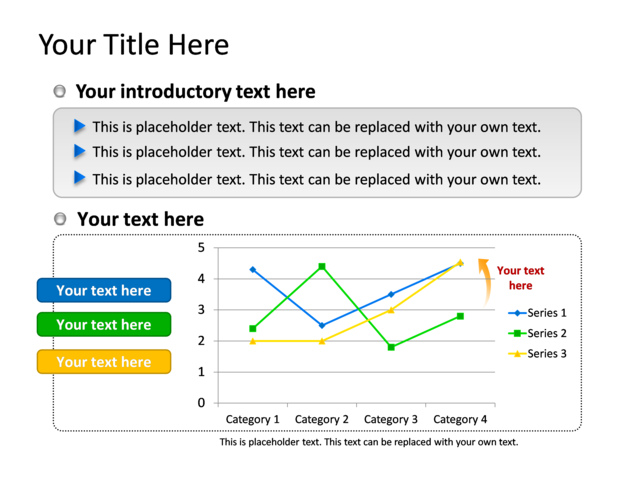
Task: Select the Series 2 legend marker
Action: [x=517, y=333]
